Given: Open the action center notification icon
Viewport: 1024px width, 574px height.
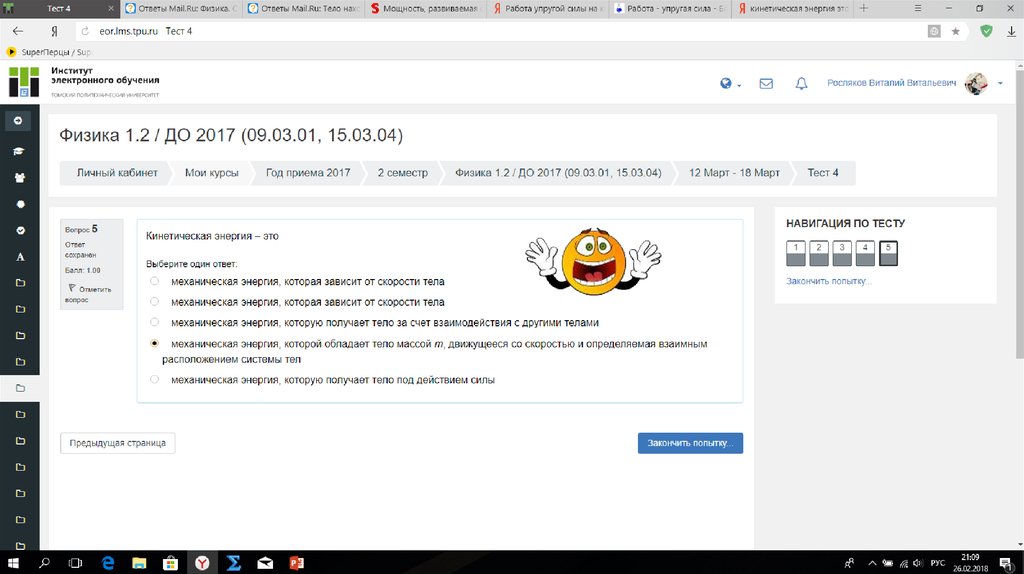Looking at the screenshot, I should tap(1006, 563).
